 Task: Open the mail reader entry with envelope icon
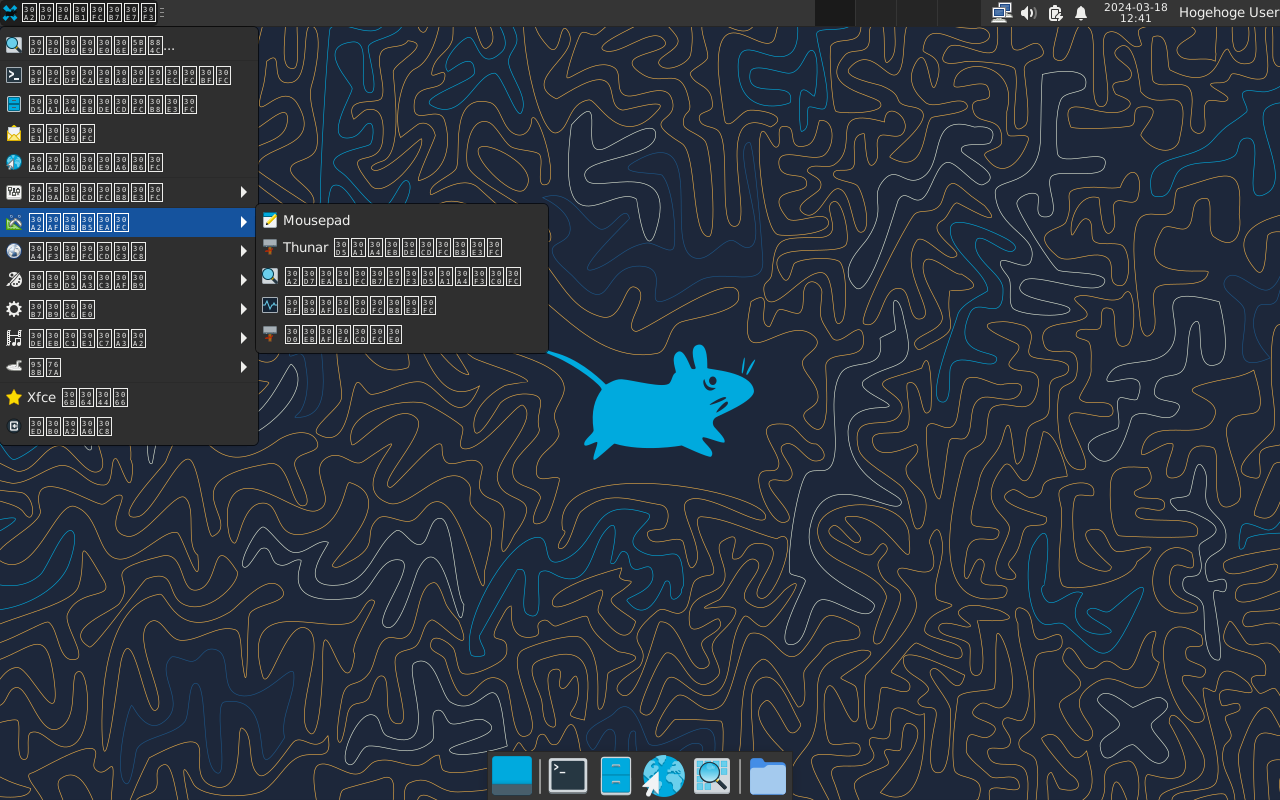[x=129, y=133]
